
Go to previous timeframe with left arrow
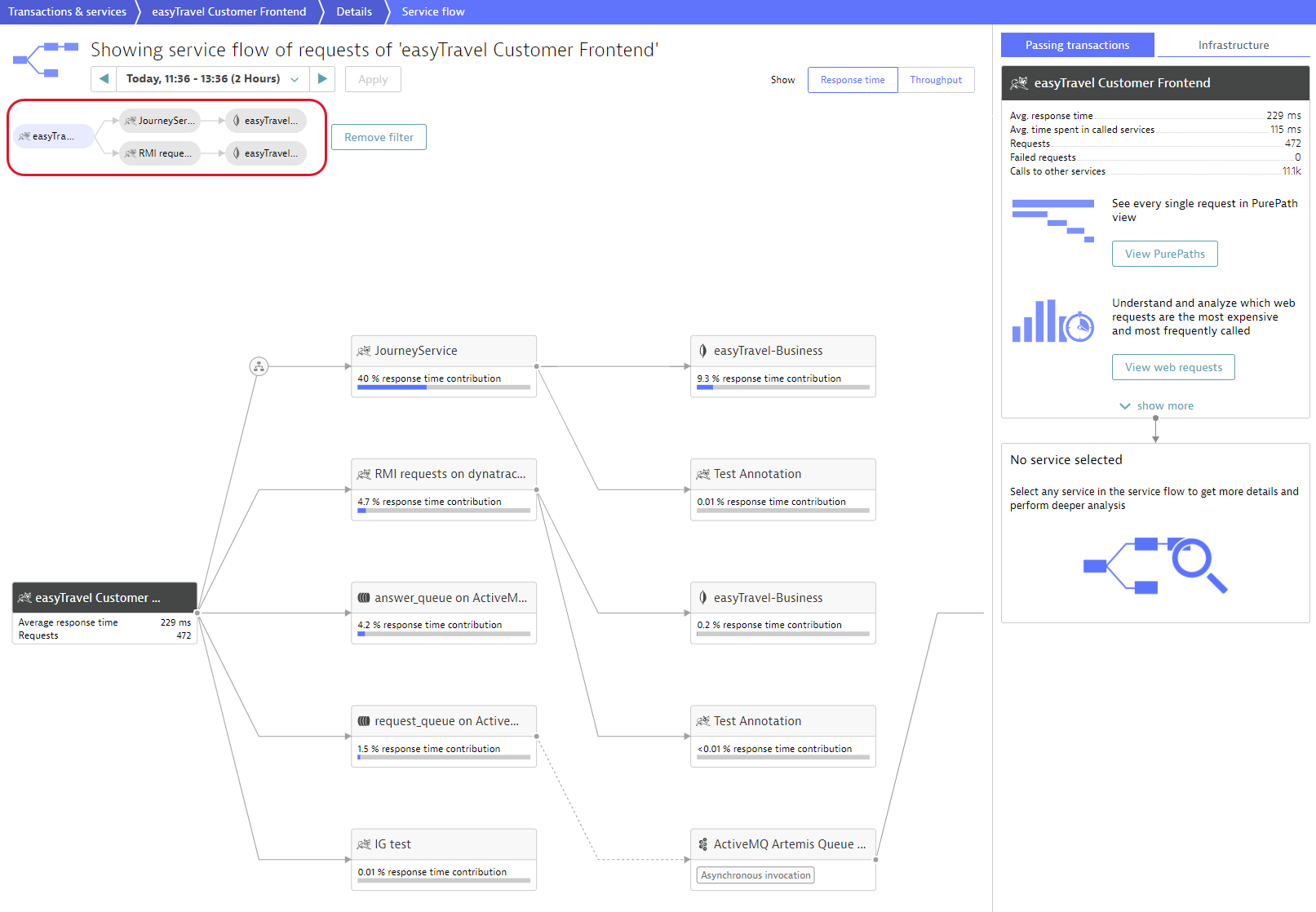click(x=104, y=79)
